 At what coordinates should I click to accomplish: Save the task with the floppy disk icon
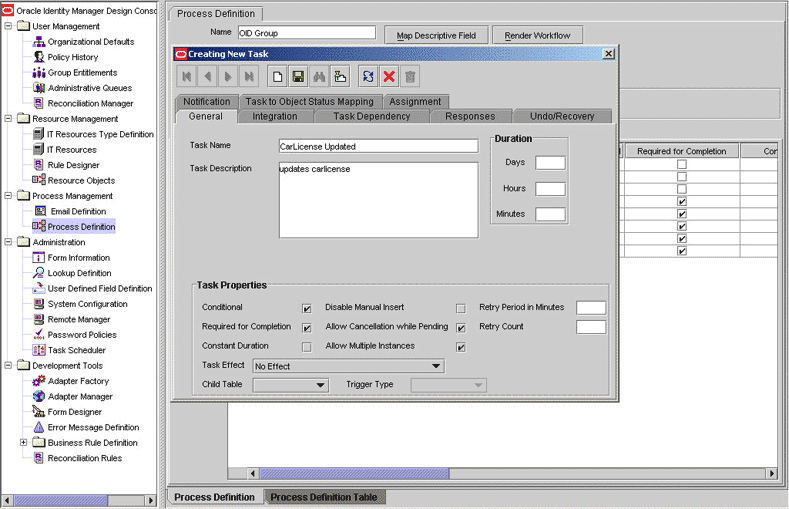pyautogui.click(x=298, y=77)
